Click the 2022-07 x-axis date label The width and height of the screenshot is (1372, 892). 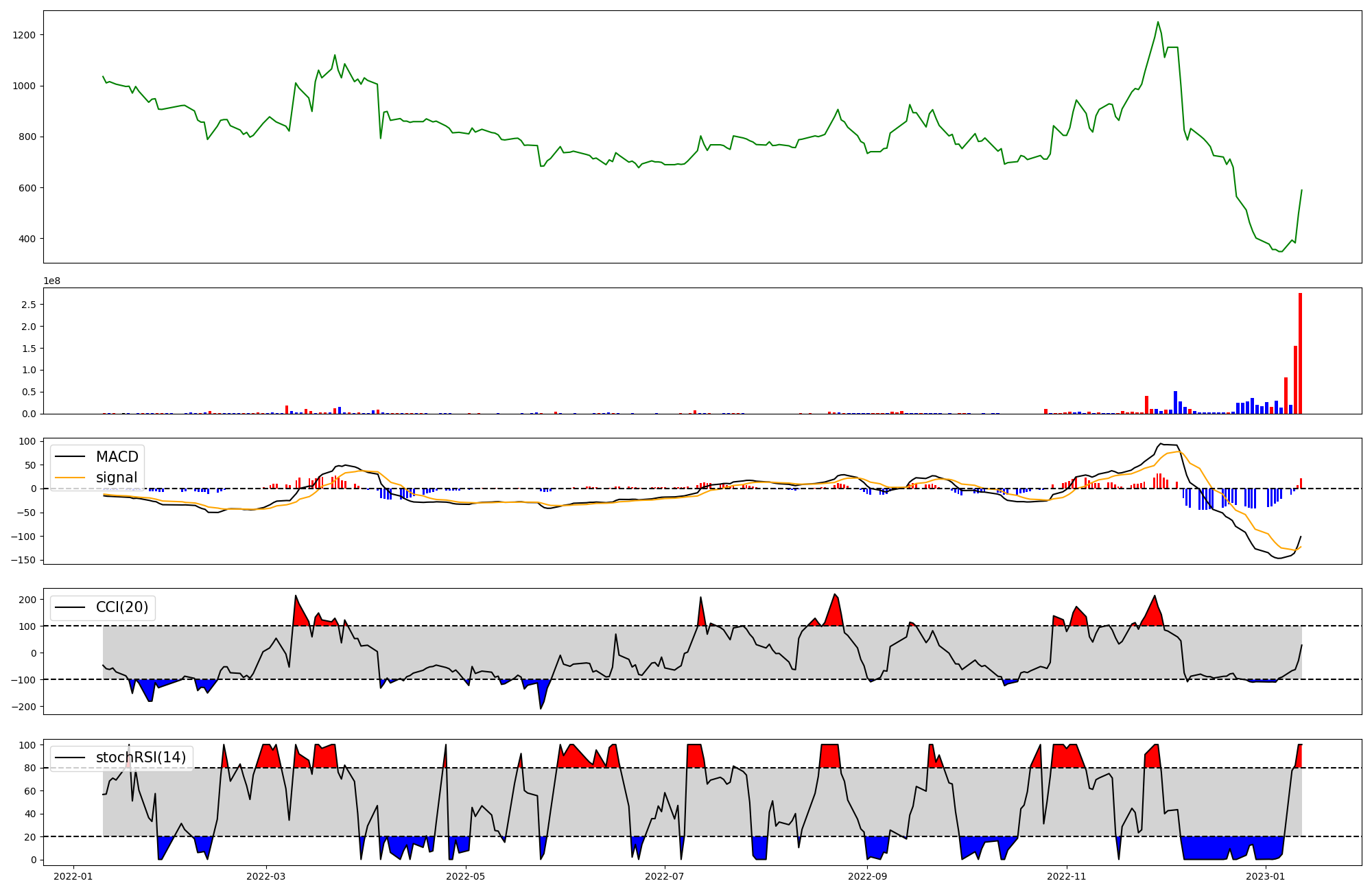665,876
